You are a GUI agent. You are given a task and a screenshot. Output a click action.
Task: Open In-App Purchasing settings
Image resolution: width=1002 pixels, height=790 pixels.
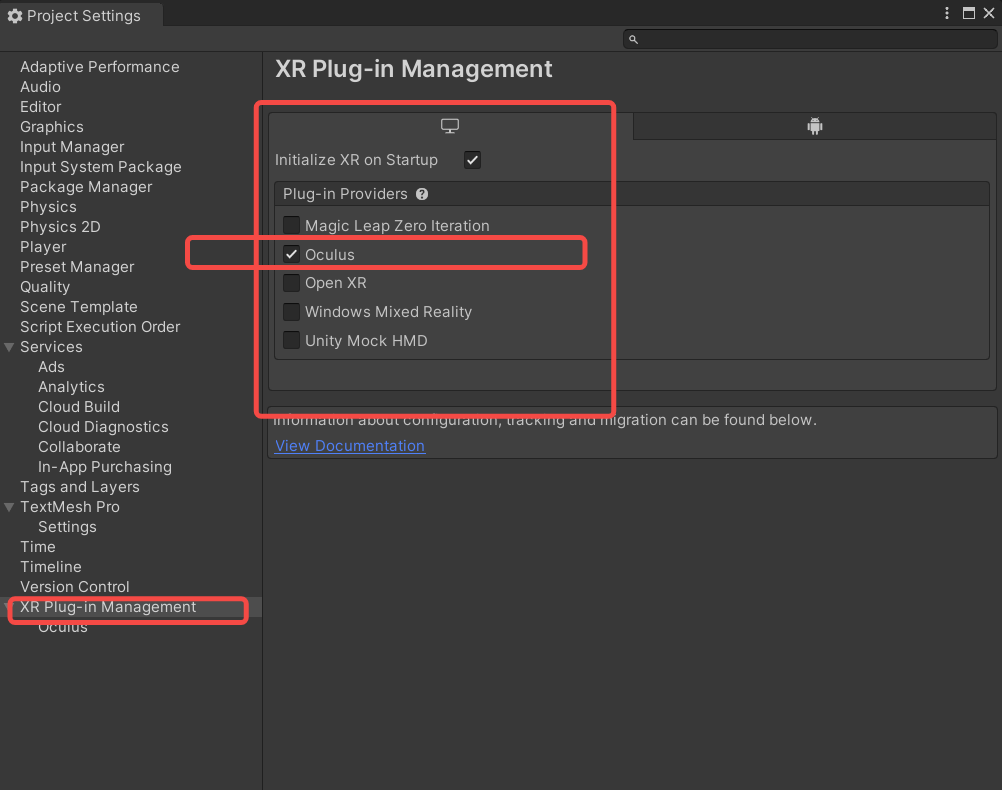[105, 467]
